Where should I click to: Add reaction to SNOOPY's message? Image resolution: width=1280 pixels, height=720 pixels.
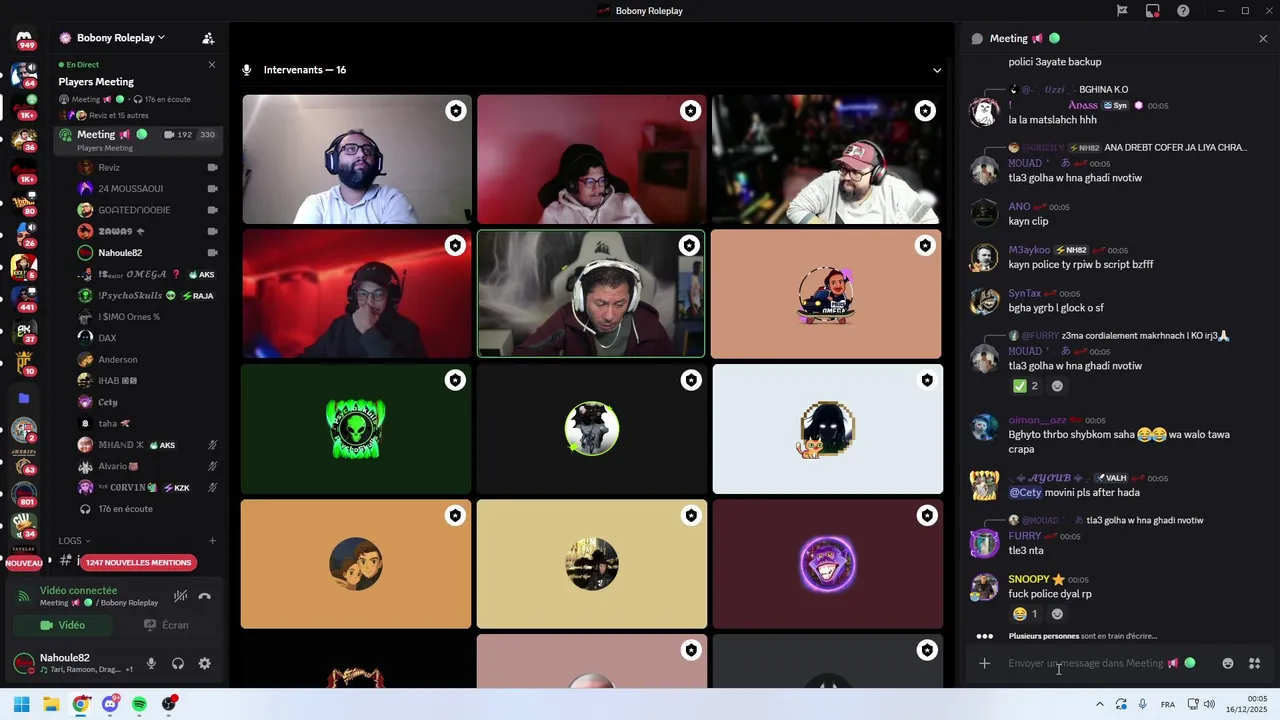(x=1057, y=614)
